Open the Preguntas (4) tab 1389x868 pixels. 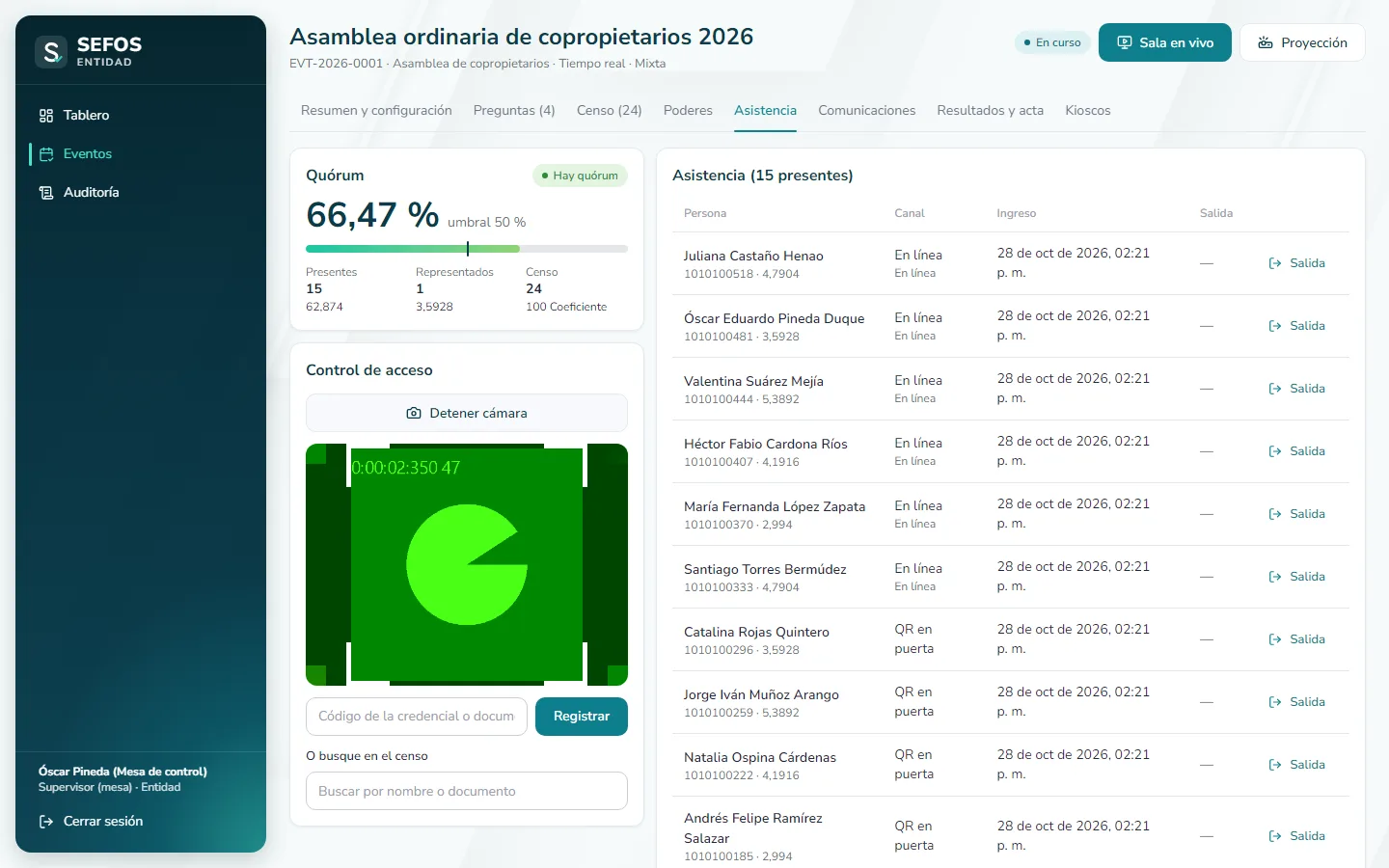tap(514, 111)
